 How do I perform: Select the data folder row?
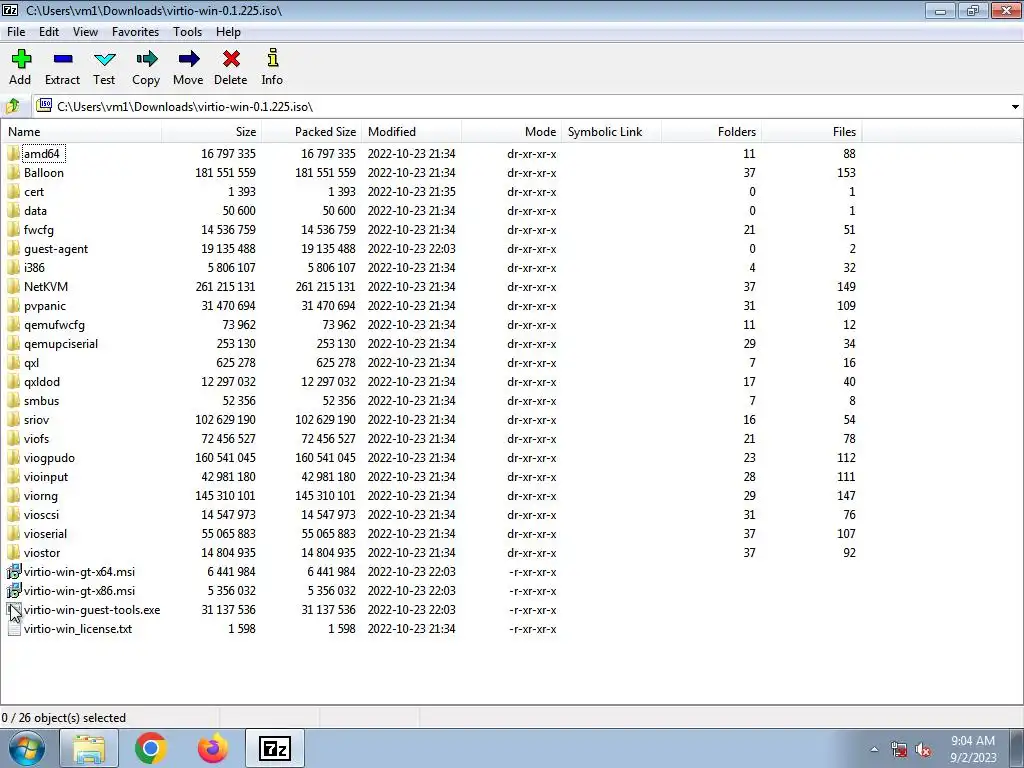(431, 211)
